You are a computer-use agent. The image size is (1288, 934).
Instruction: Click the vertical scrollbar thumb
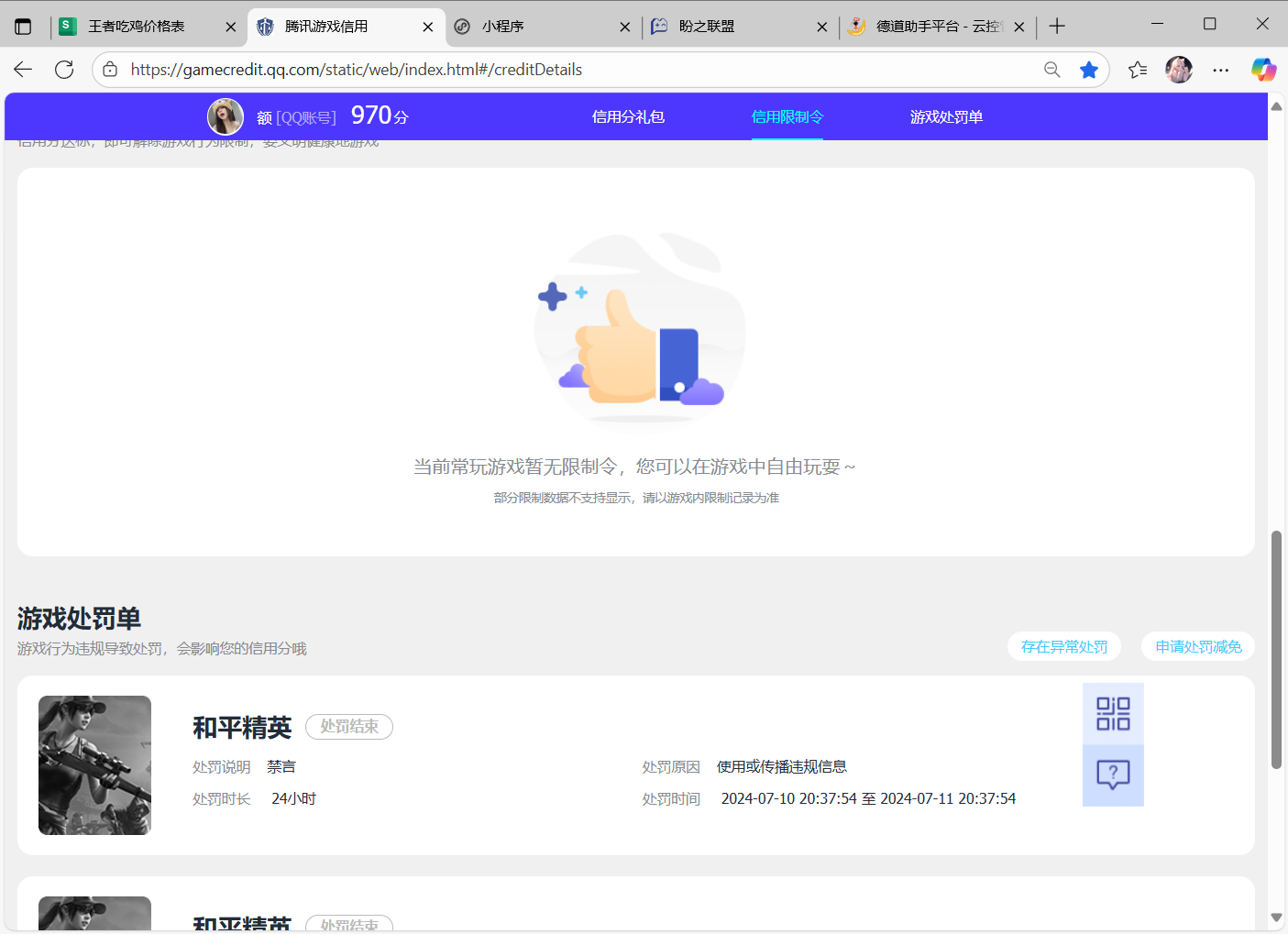(x=1276, y=650)
